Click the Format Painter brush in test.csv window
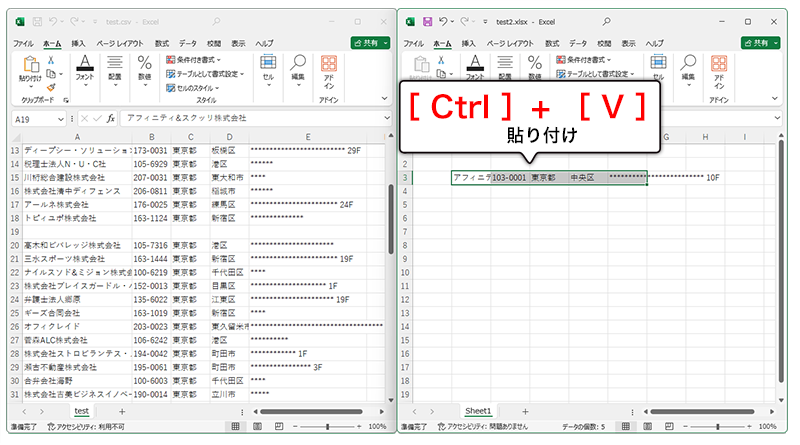The height and width of the screenshot is (445, 800). [x=51, y=87]
